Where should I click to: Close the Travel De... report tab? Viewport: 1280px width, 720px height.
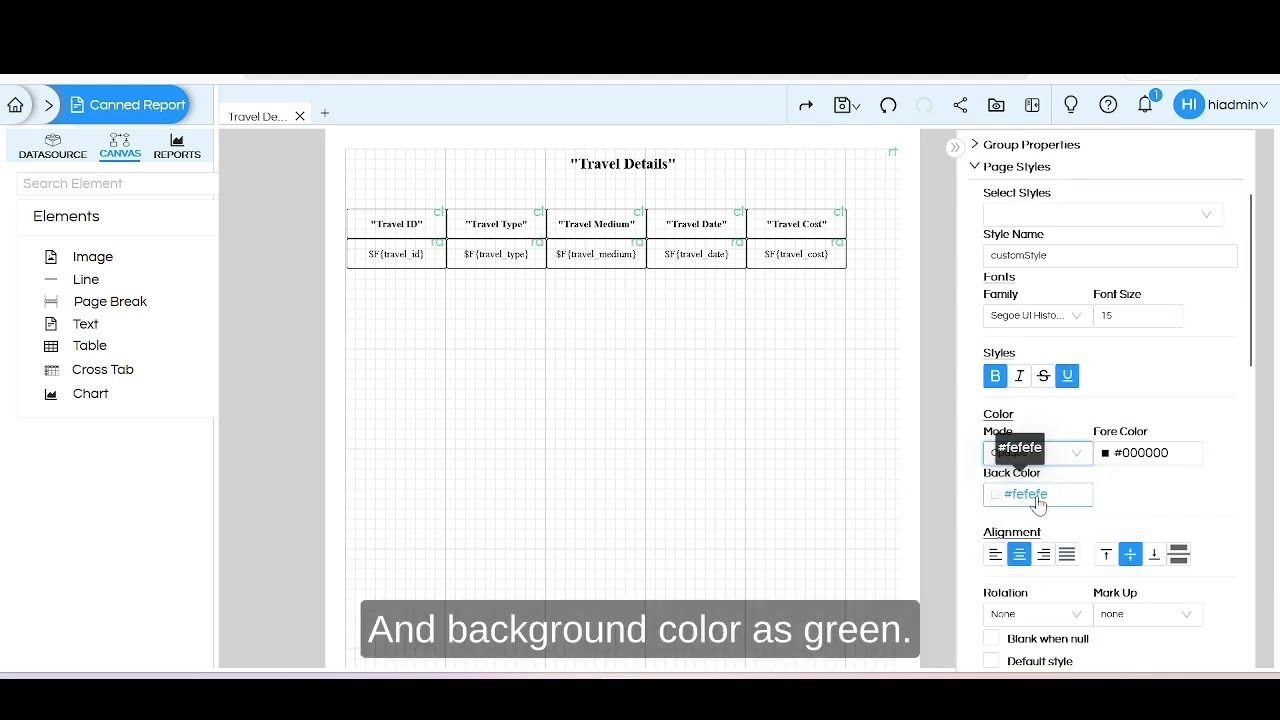(x=299, y=116)
